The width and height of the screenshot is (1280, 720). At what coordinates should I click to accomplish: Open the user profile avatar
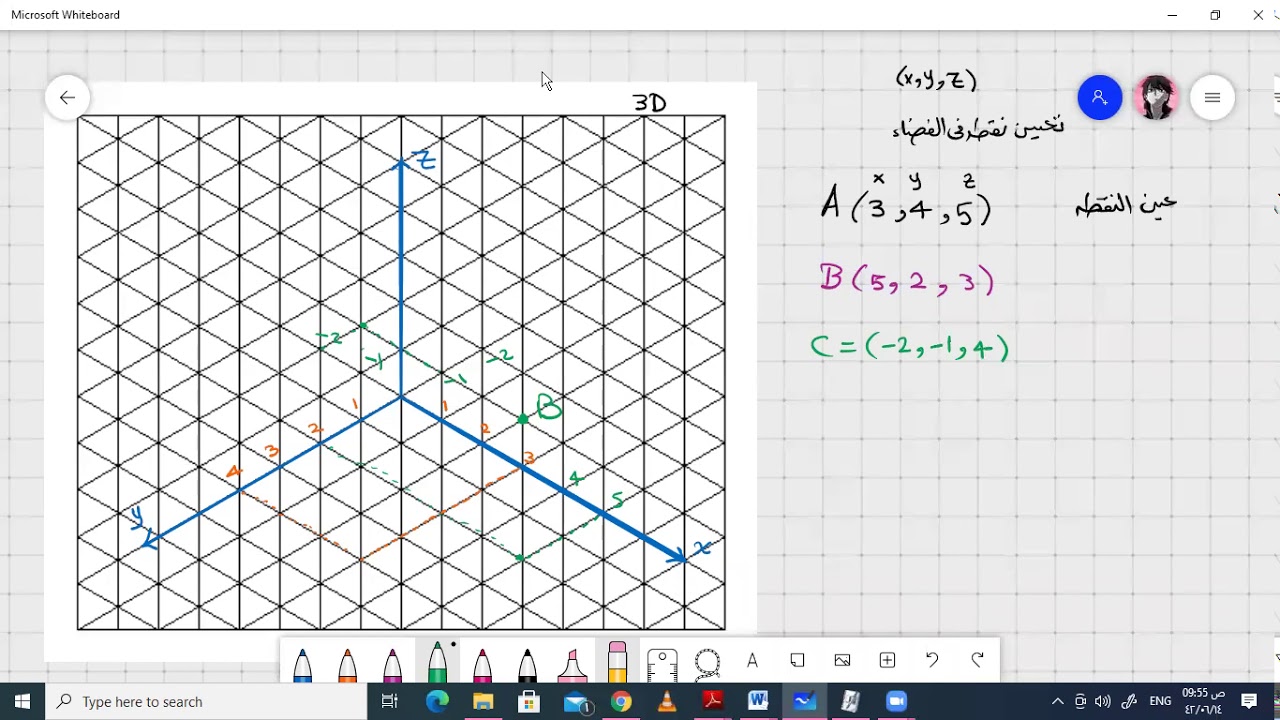1156,97
